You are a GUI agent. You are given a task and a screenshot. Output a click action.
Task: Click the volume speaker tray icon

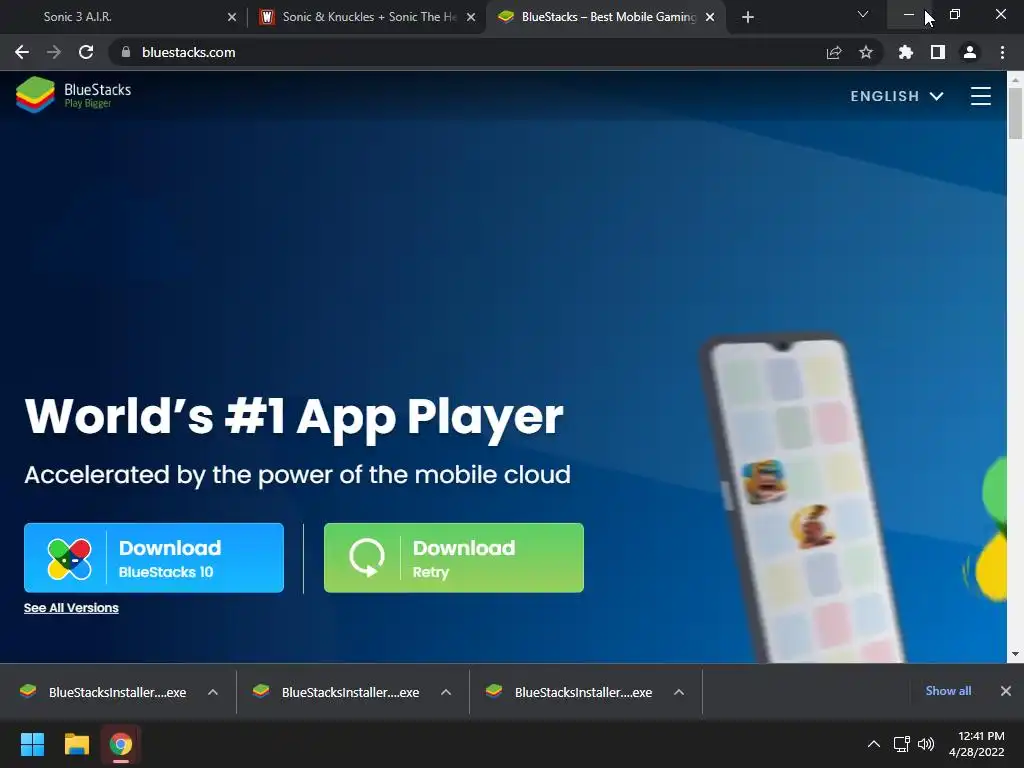point(926,744)
